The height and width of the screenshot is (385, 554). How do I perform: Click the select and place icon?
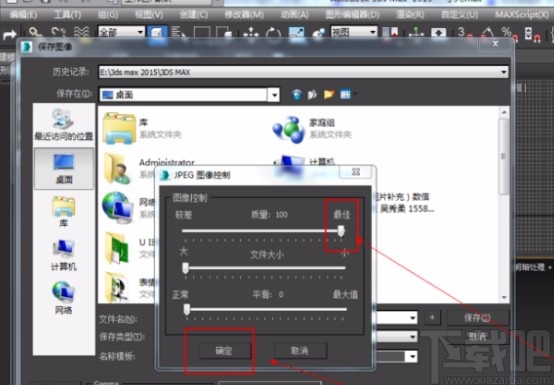(319, 33)
